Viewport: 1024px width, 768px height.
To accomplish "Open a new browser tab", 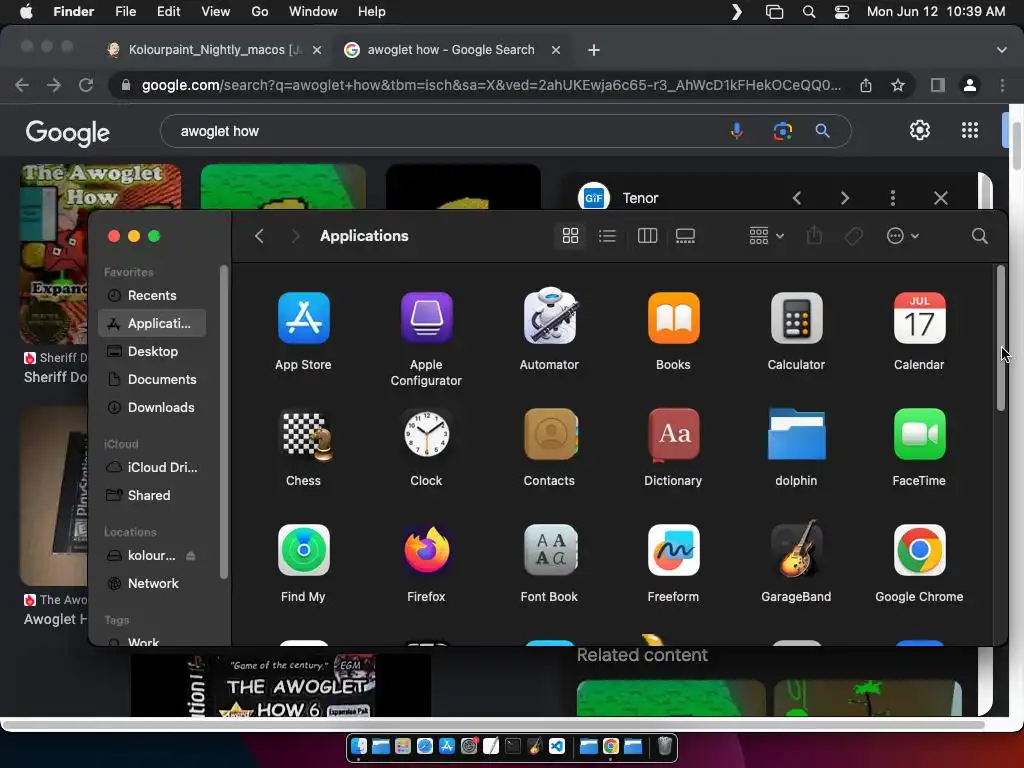I will pyautogui.click(x=594, y=50).
